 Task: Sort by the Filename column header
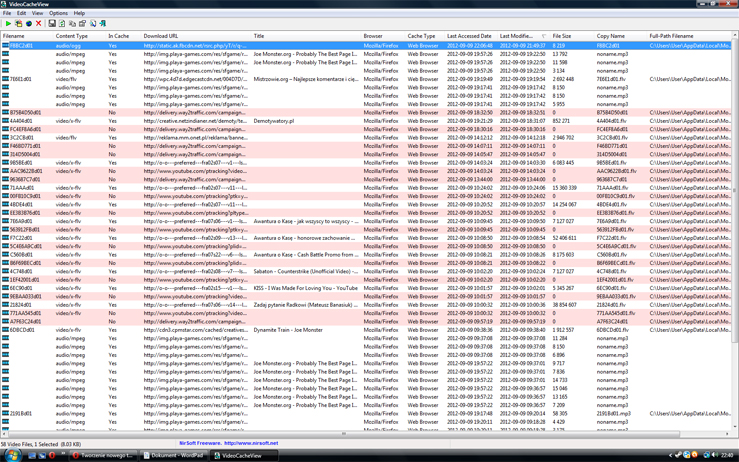[27, 36]
